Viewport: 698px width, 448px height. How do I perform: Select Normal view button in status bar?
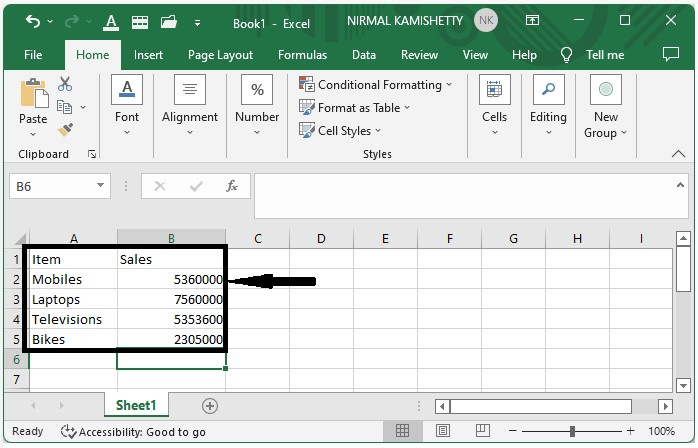[x=401, y=431]
